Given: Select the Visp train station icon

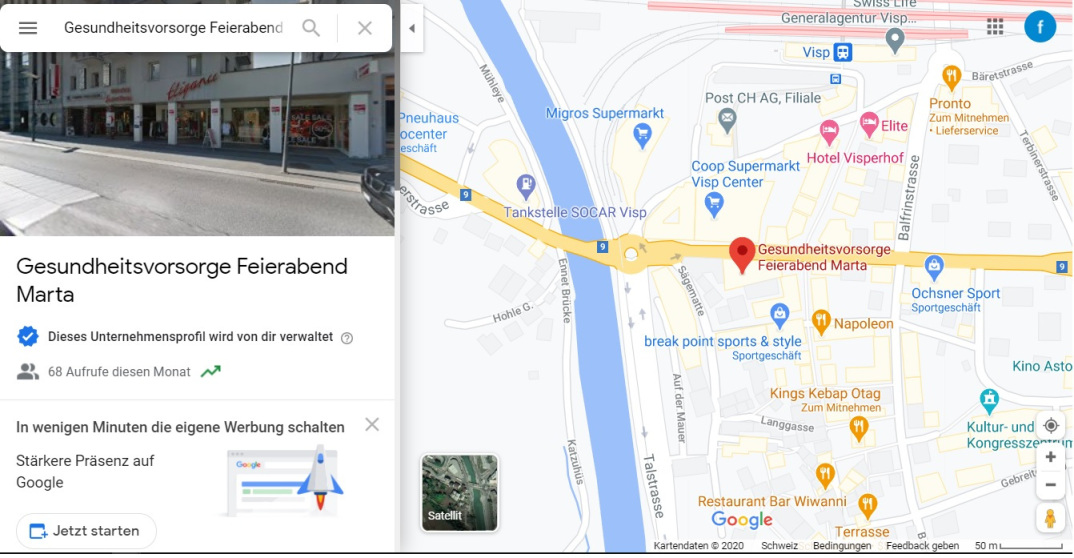Looking at the screenshot, I should click(x=842, y=52).
